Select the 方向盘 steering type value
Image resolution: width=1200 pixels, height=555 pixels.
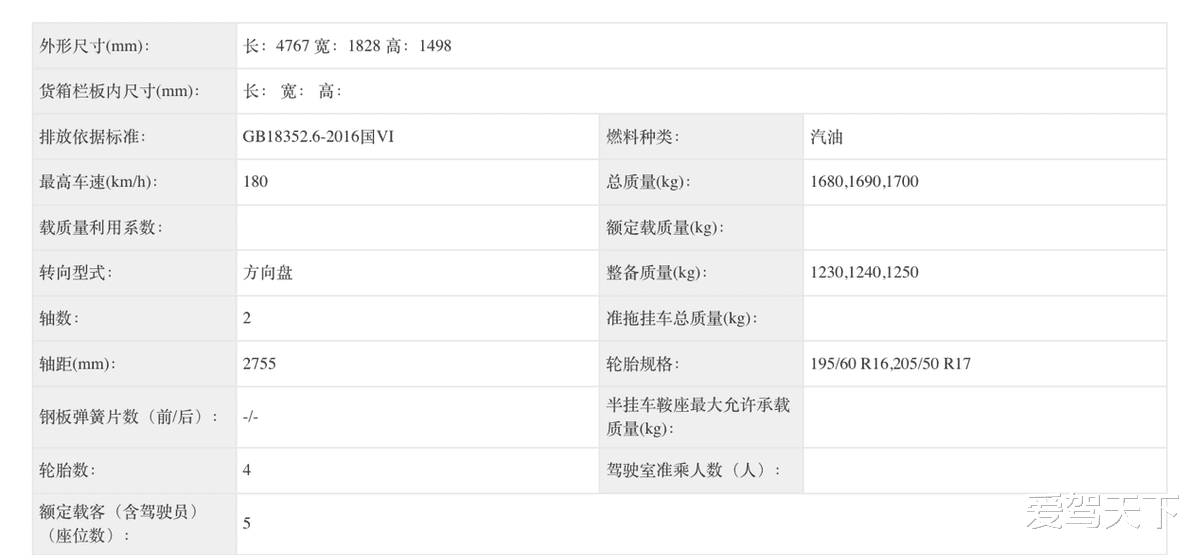click(267, 273)
